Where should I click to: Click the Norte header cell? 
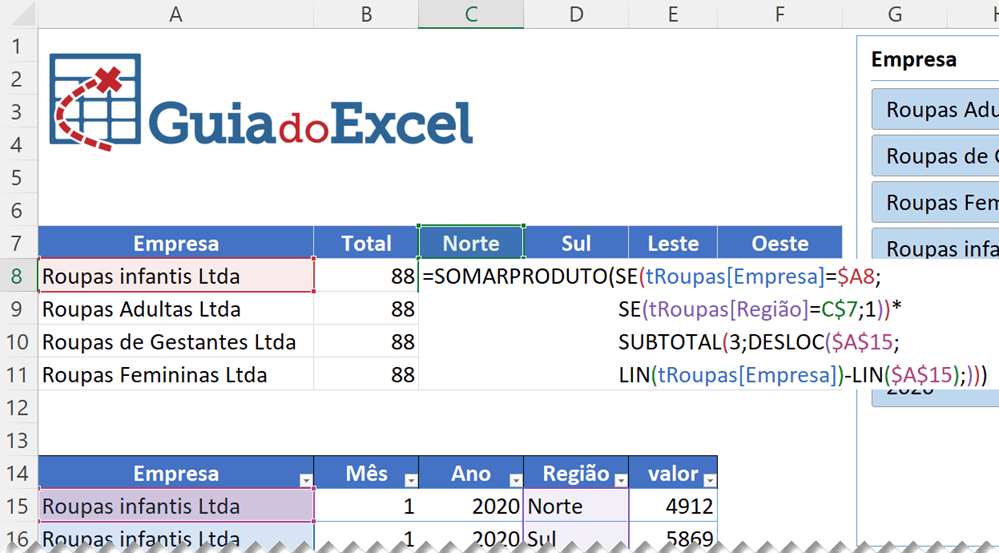(x=471, y=243)
